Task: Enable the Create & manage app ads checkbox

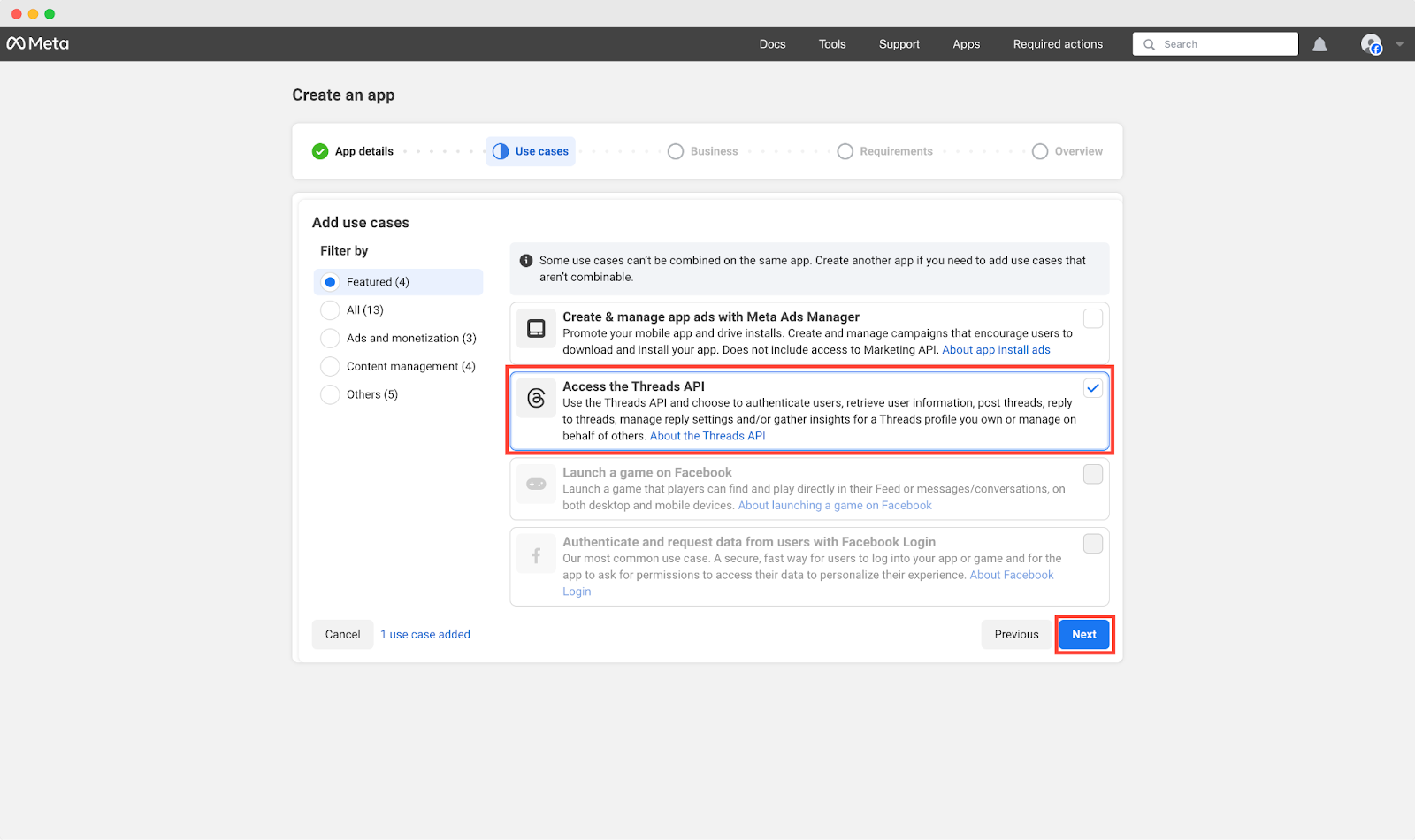Action: [1093, 318]
